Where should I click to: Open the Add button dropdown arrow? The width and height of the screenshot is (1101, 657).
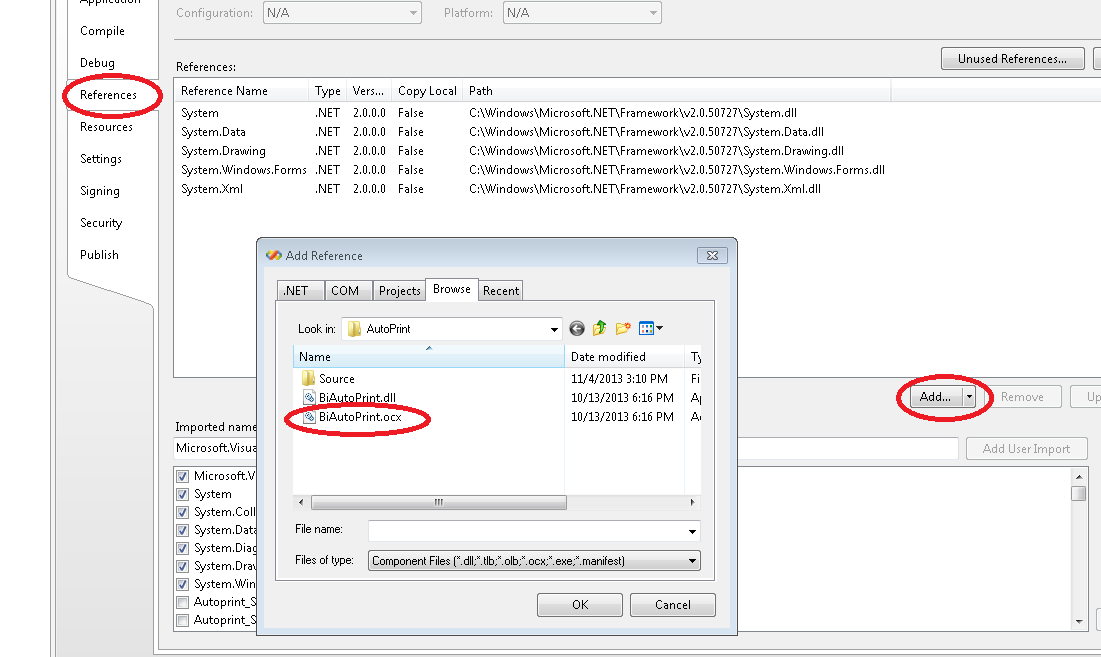point(969,397)
